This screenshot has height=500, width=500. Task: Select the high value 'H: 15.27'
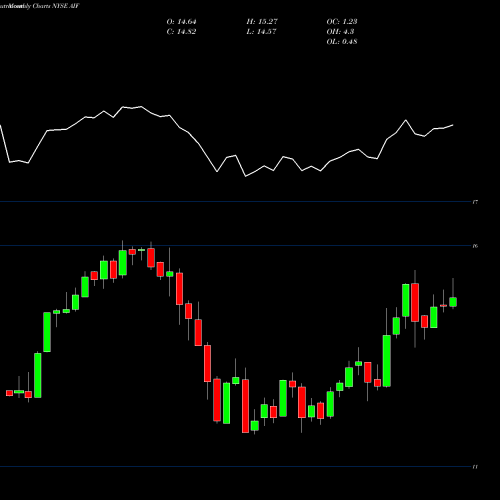[x=262, y=22]
